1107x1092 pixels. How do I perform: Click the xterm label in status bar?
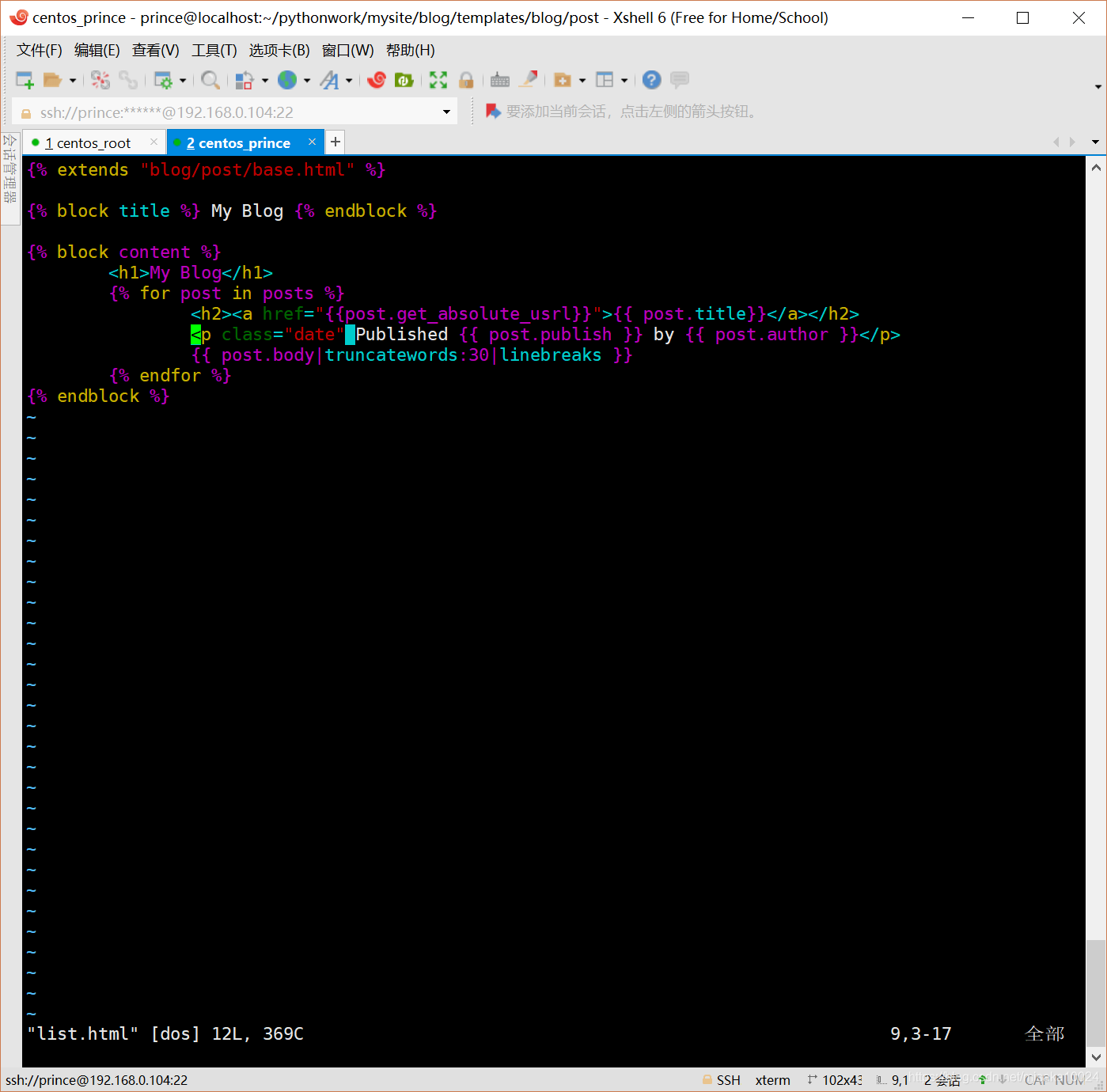(772, 1080)
